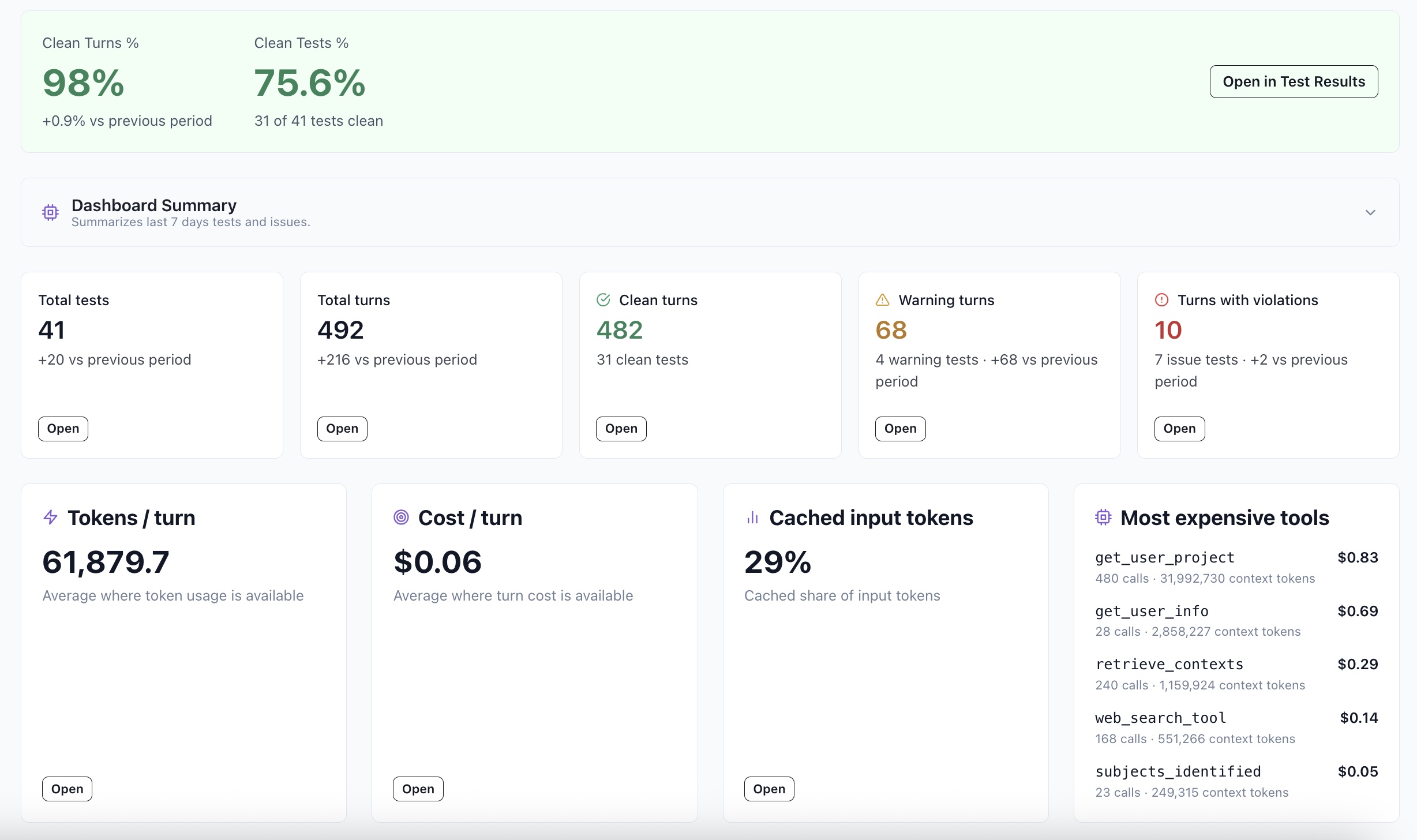The image size is (1417, 840).
Task: Click 'Average where token usage is available'
Action: (173, 595)
